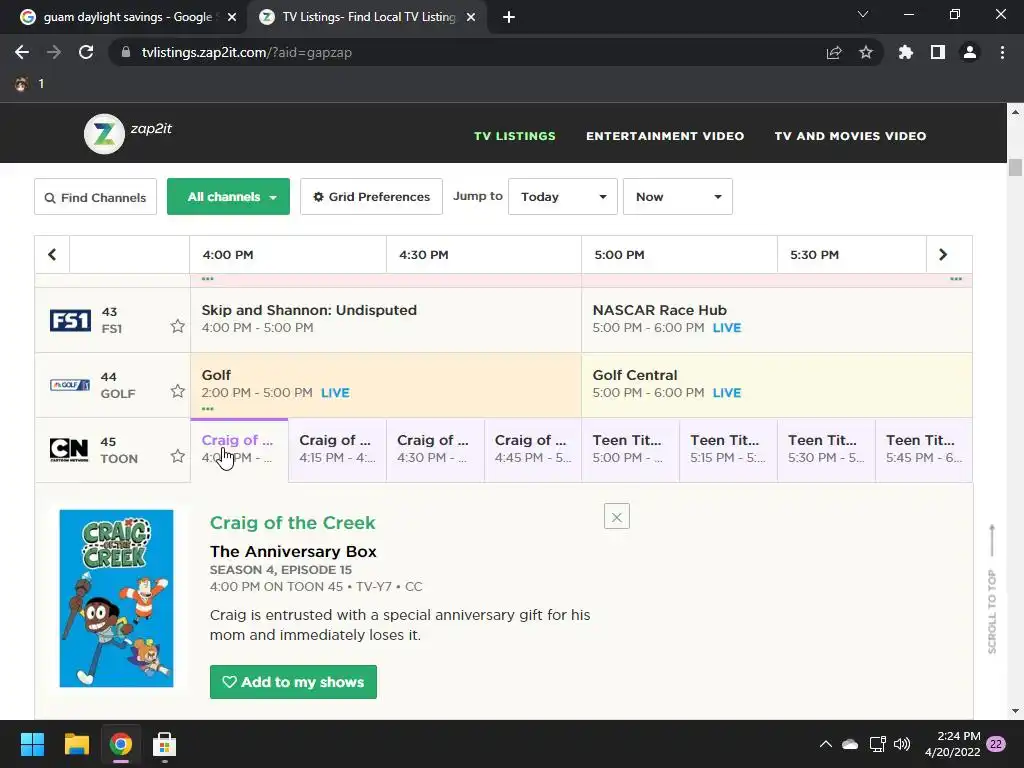
Task: Select the TV Listings nav item
Action: point(515,136)
